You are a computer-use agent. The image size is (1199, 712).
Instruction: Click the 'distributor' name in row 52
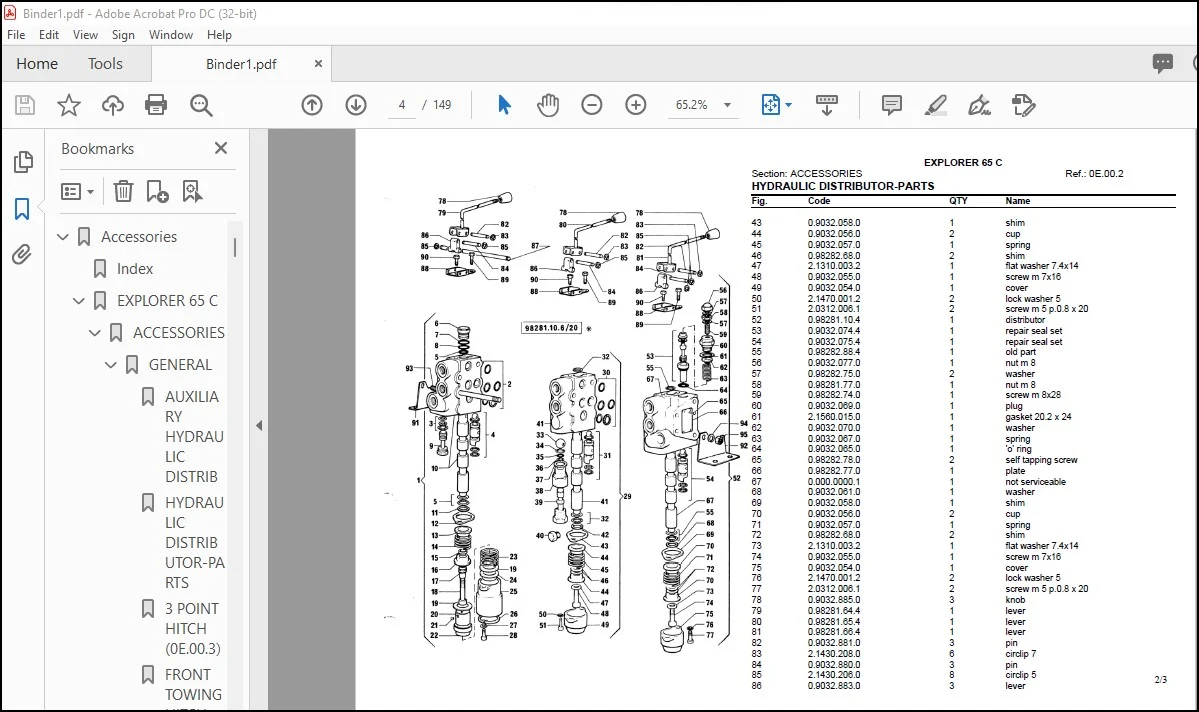coord(1025,320)
